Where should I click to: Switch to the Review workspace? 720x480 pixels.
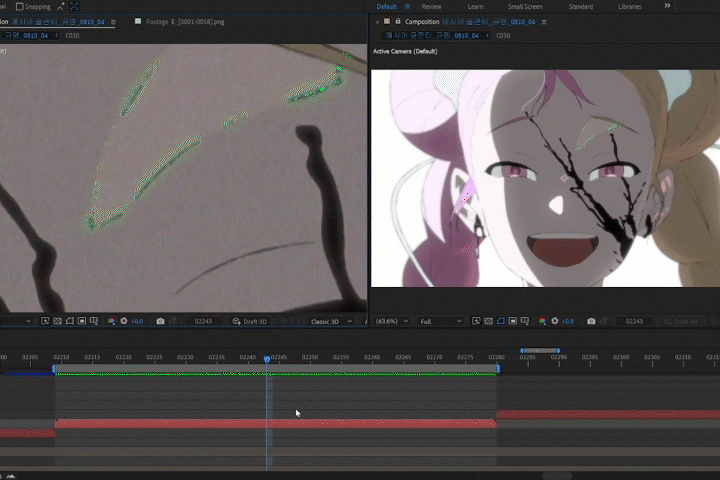click(x=431, y=6)
